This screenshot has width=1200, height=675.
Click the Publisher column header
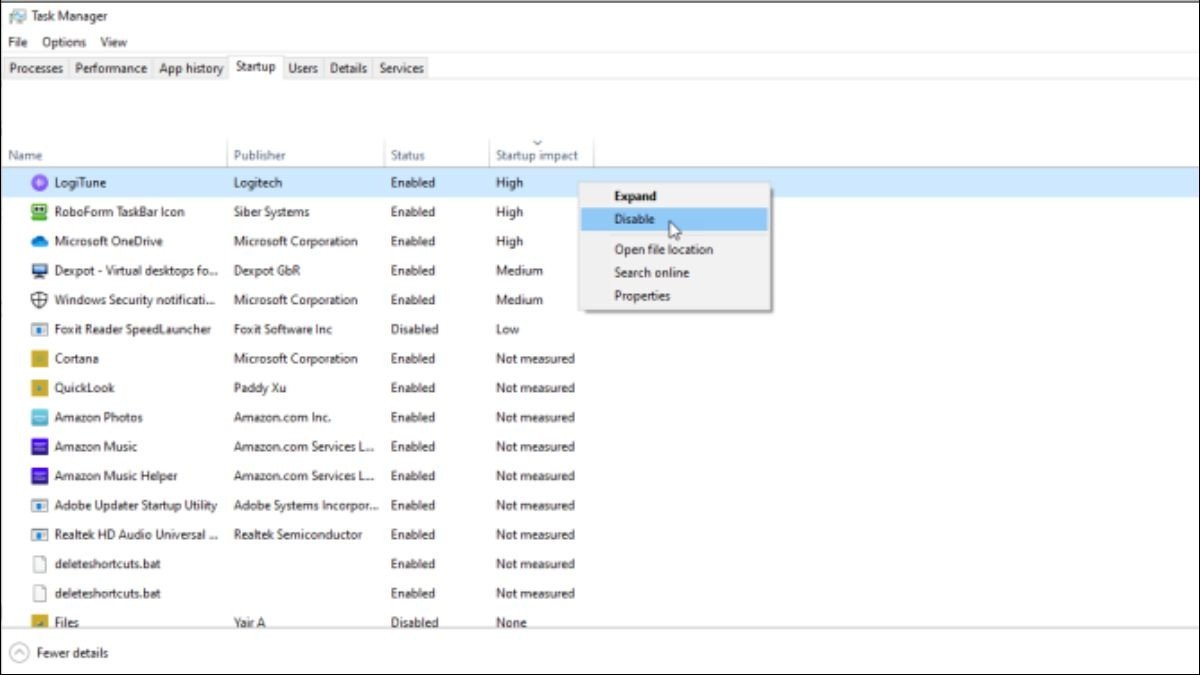259,155
